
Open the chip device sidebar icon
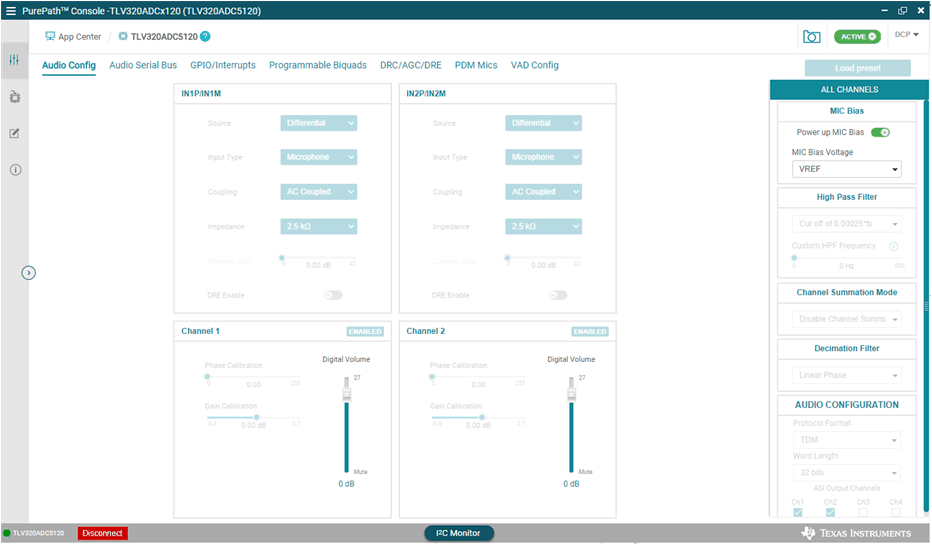tap(14, 97)
